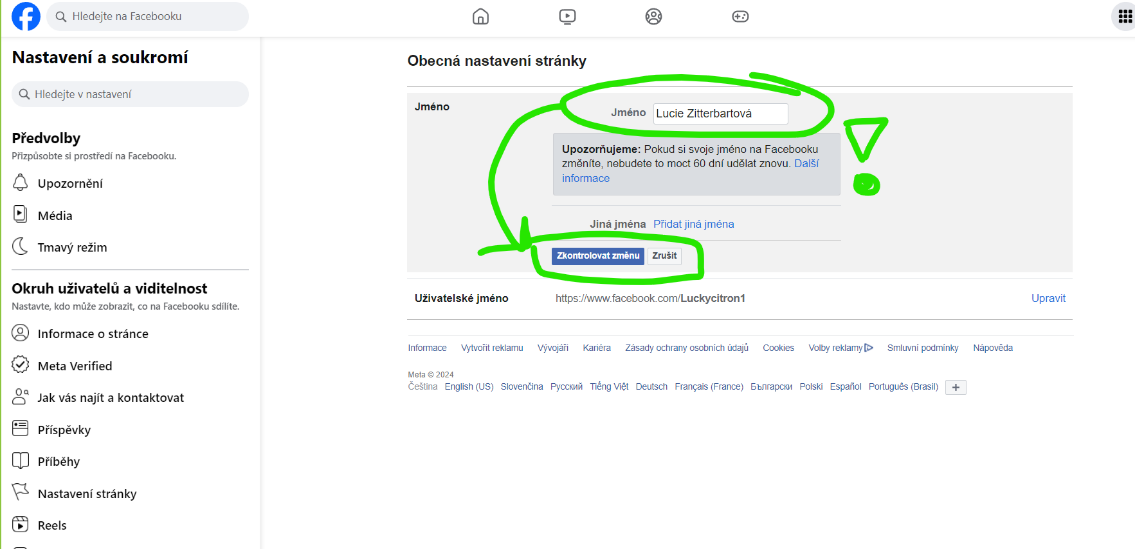The width and height of the screenshot is (1135, 549).
Task: Click the Tmavý režim moon icon
Action: coord(20,247)
